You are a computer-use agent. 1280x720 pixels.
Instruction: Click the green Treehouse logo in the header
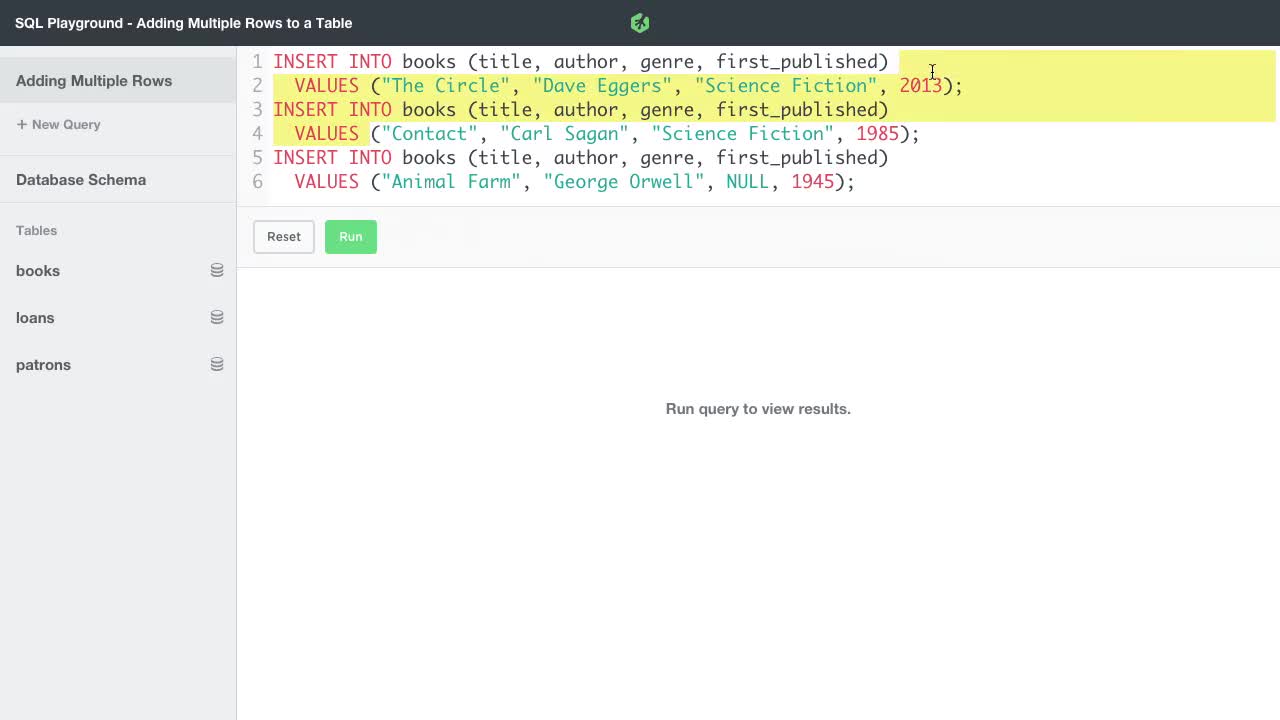(640, 22)
